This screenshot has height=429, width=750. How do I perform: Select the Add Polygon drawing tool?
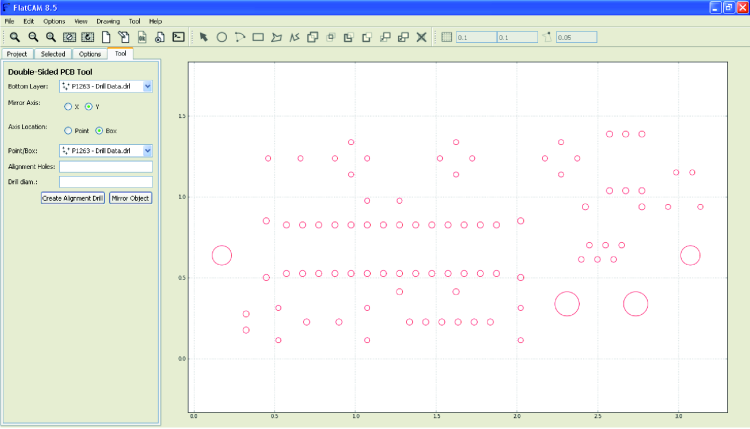[x=276, y=37]
